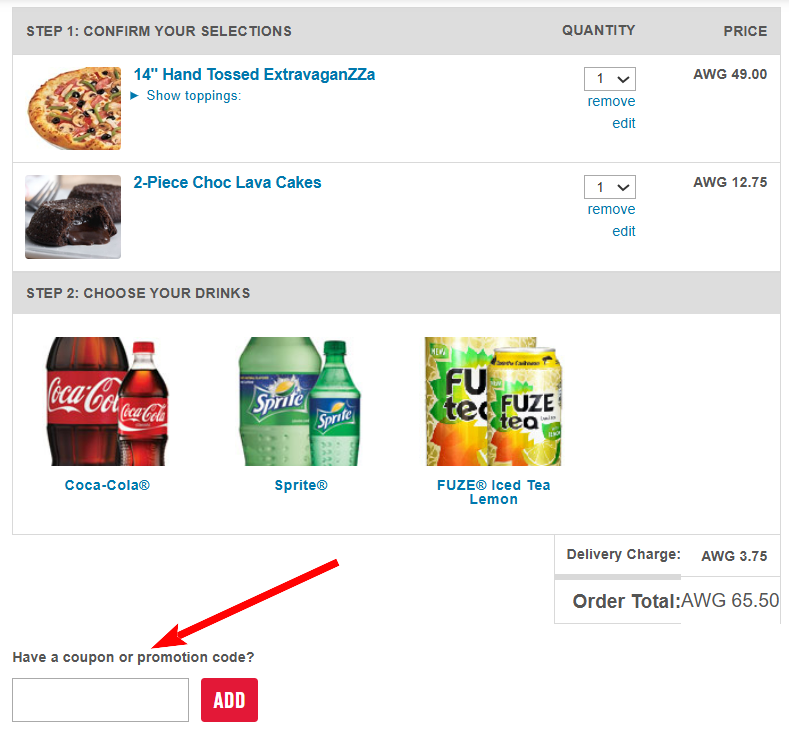This screenshot has width=789, height=753.
Task: Click the Show toppings text link
Action: click(x=193, y=96)
